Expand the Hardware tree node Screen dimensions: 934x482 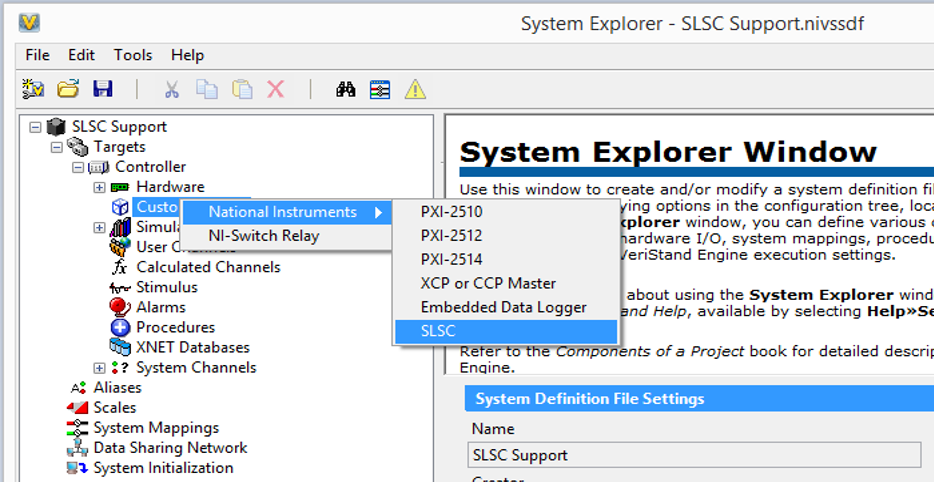(99, 187)
